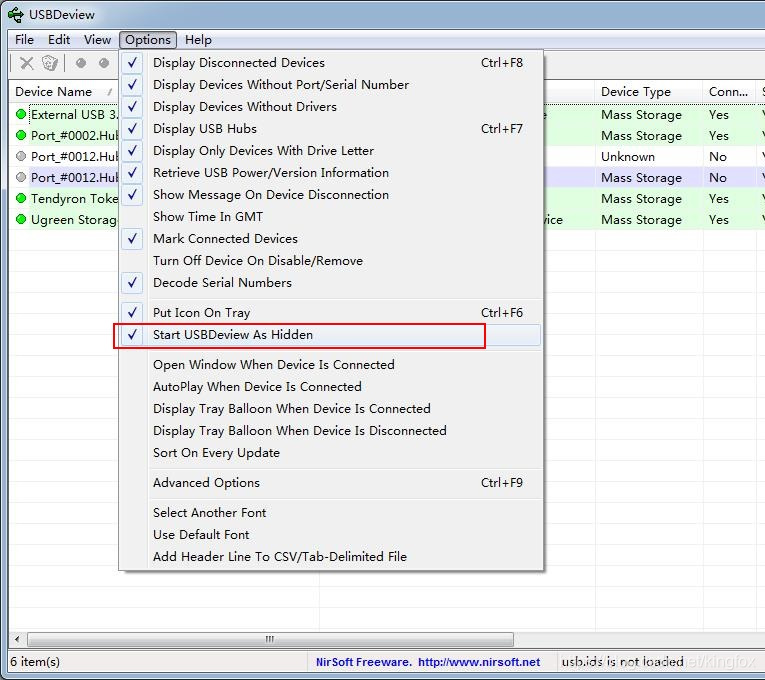Click green status dot for Tendyron Token
765x680 pixels.
(x=20, y=199)
